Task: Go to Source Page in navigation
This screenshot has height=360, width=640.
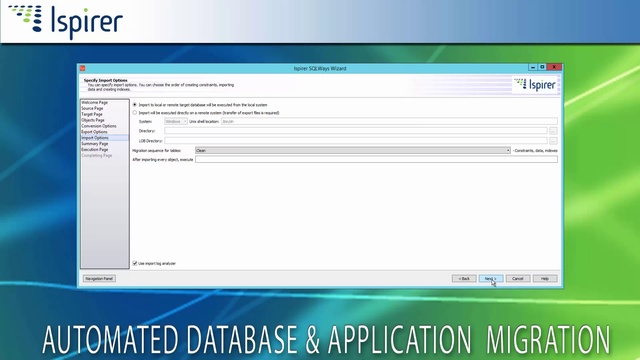Action: click(x=92, y=108)
